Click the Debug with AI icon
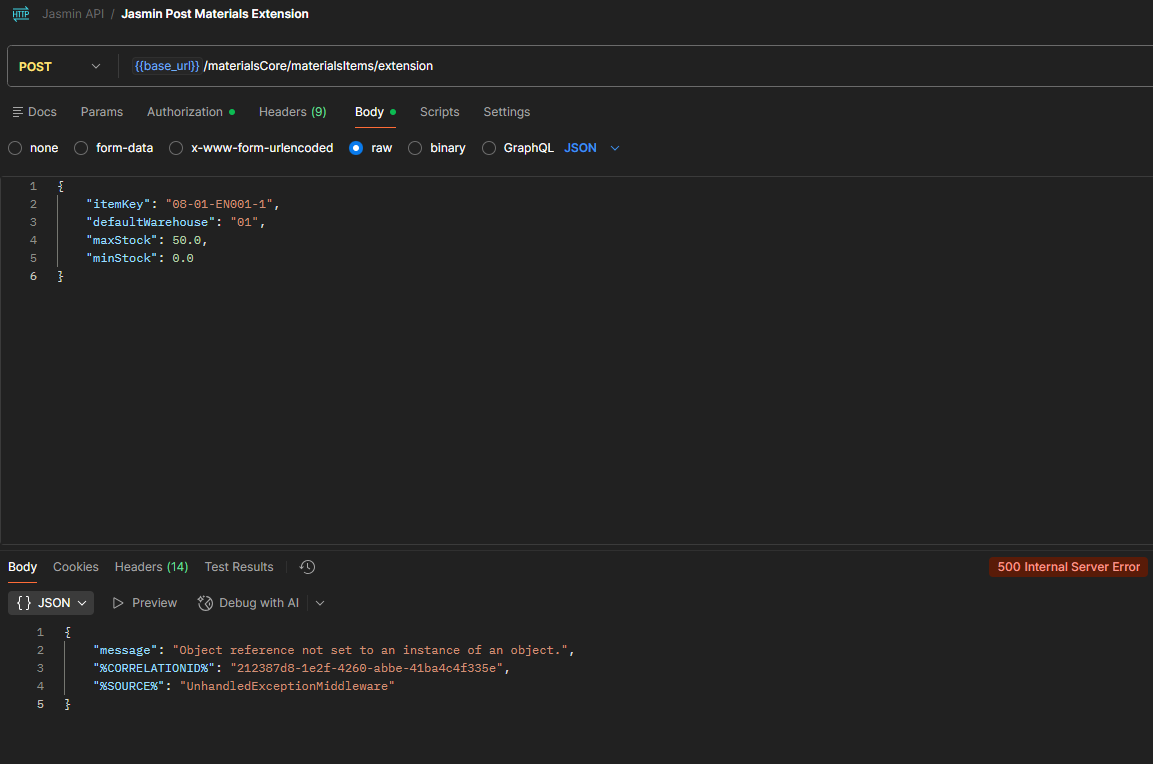 coord(205,603)
